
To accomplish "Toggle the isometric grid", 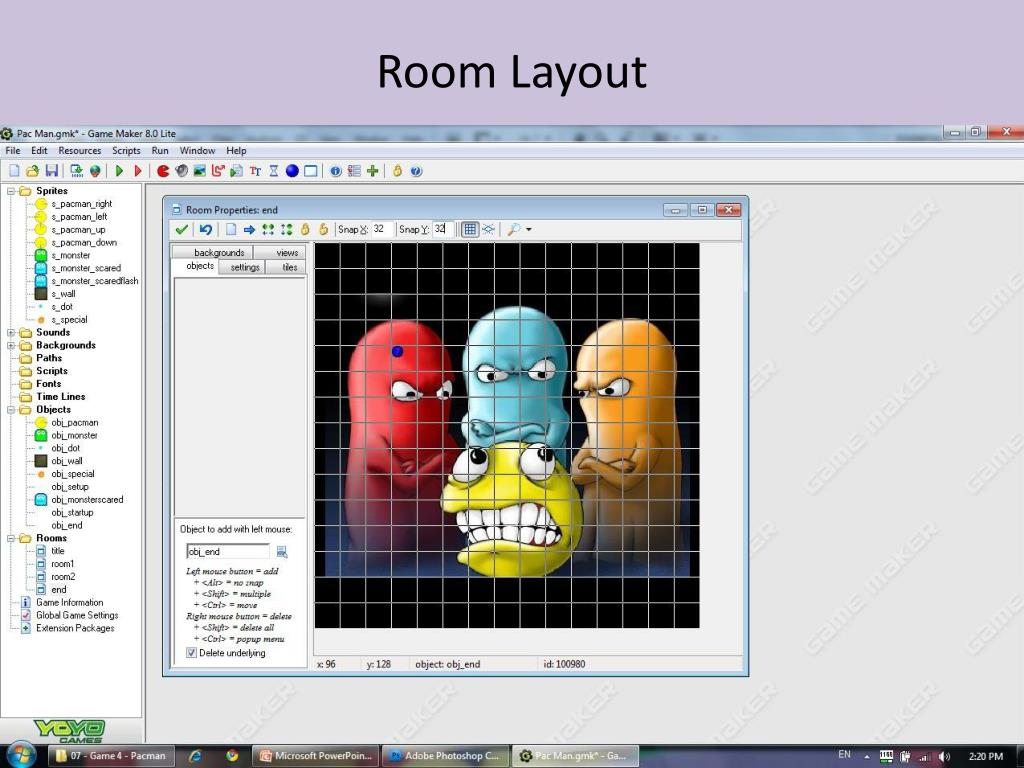I will [488, 229].
